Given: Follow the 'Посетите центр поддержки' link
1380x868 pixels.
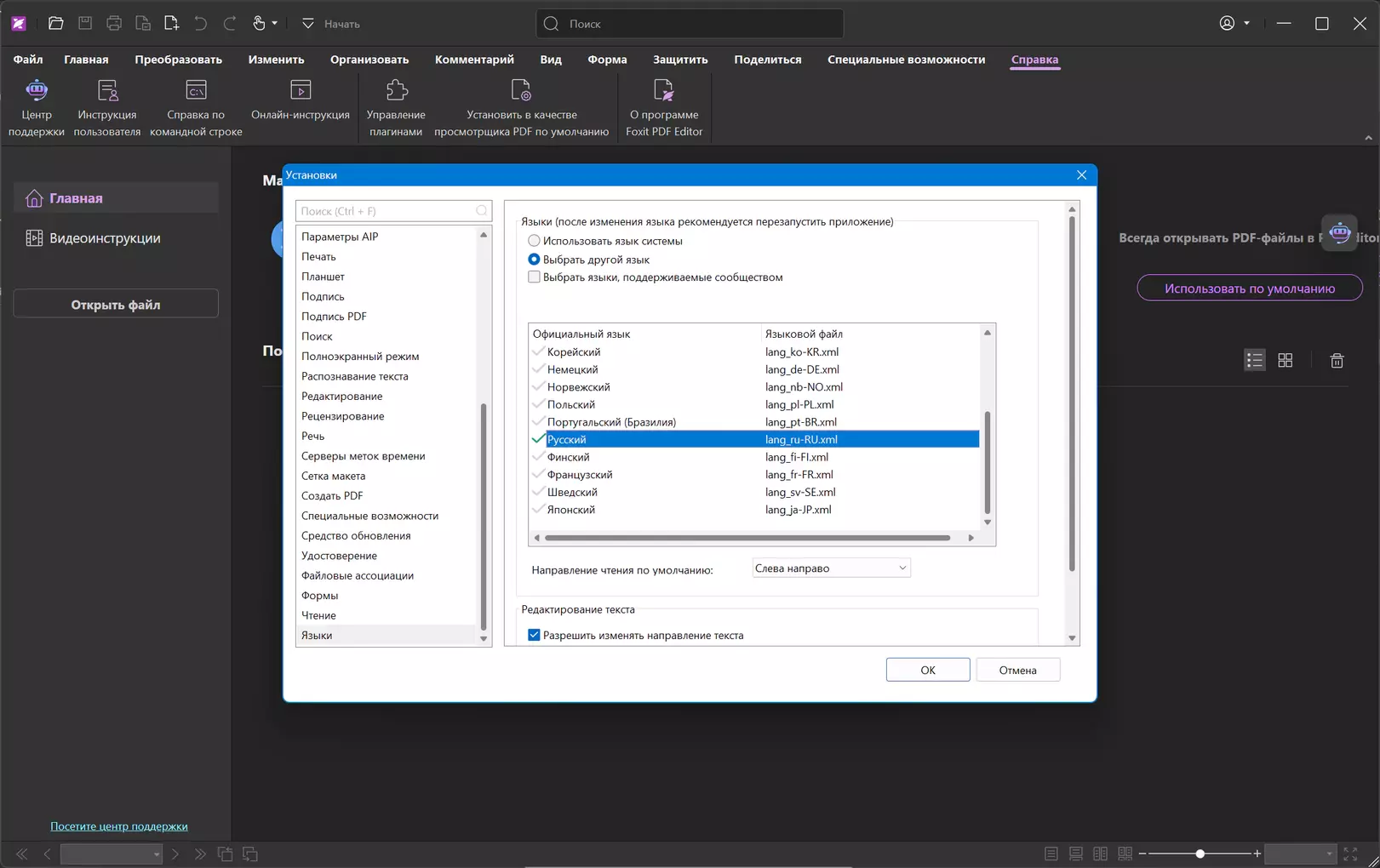Looking at the screenshot, I should [119, 826].
